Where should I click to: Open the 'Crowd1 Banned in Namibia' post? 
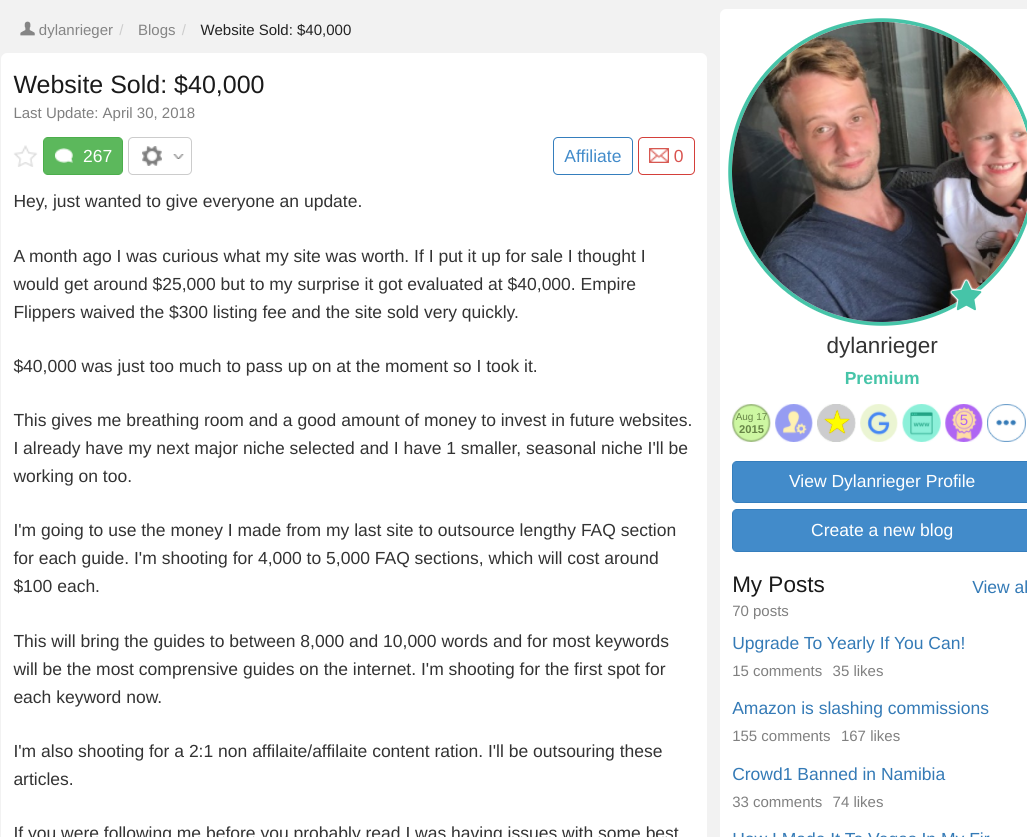point(838,774)
